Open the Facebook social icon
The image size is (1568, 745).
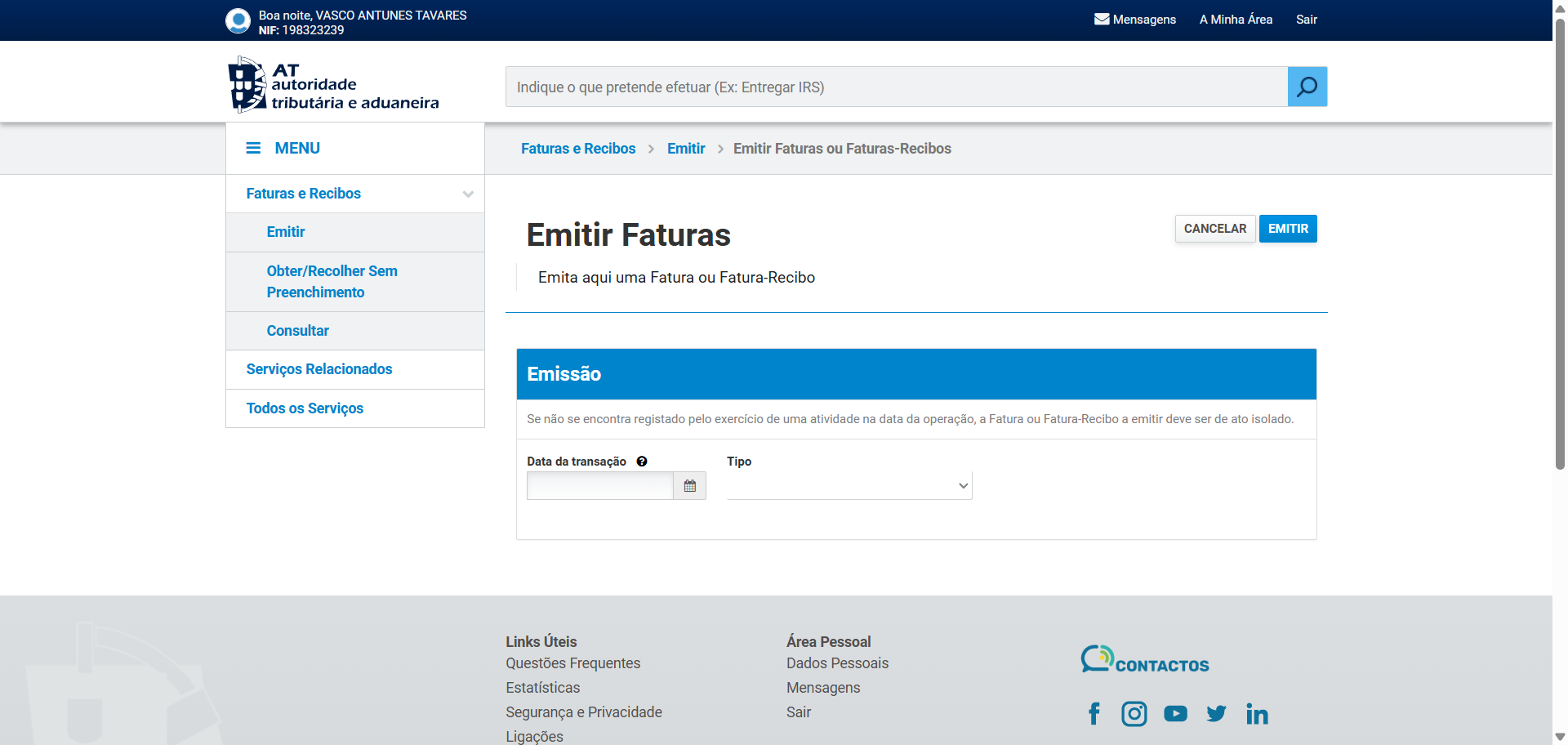1094,714
